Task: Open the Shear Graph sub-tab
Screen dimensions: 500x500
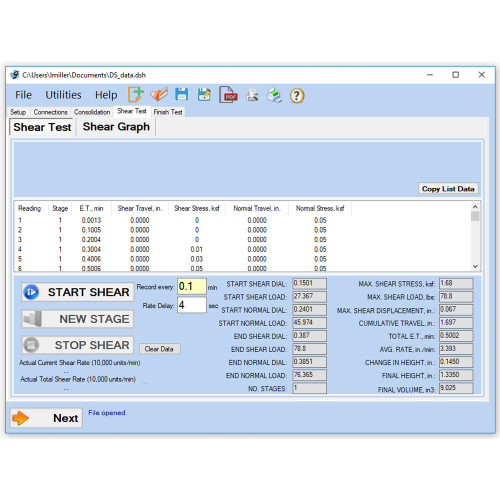Action: [x=116, y=127]
